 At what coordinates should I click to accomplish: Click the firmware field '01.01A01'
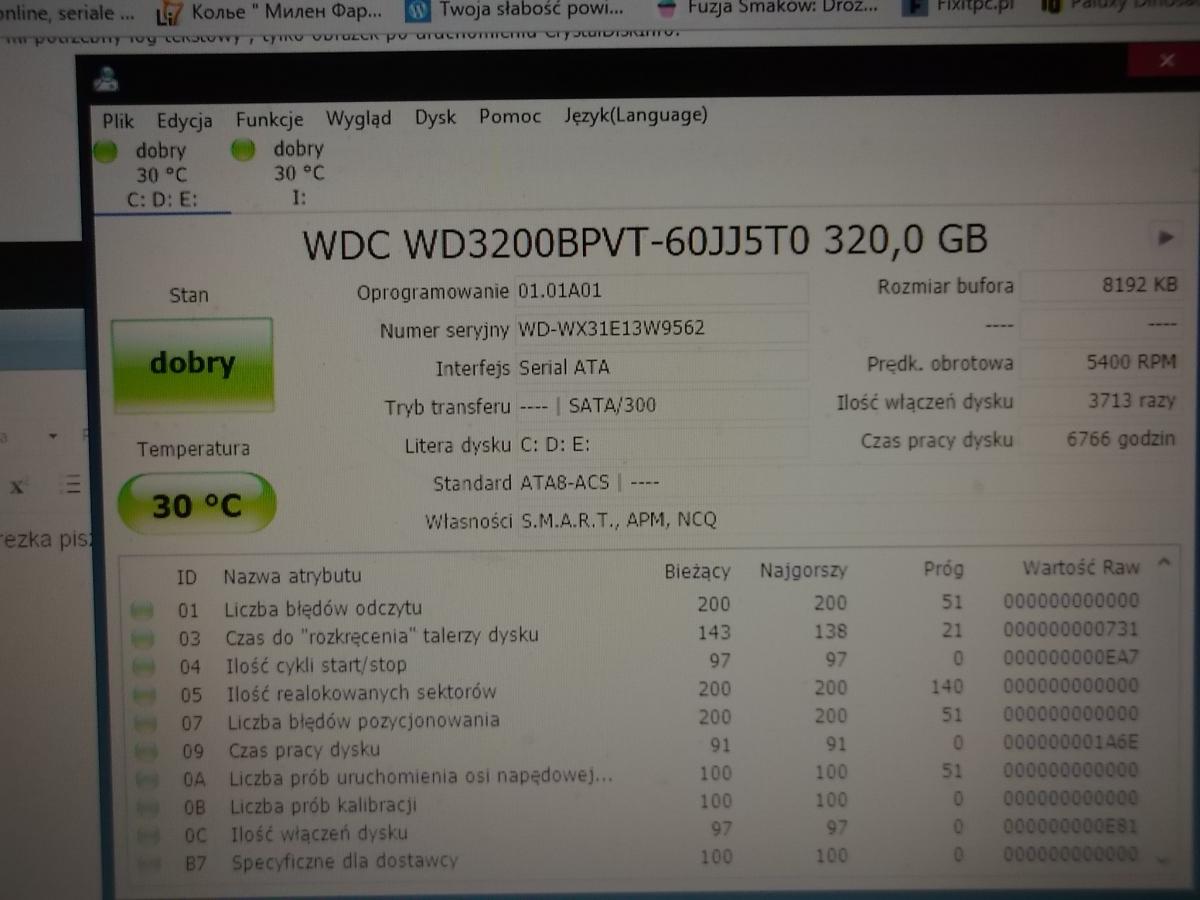pyautogui.click(x=661, y=291)
